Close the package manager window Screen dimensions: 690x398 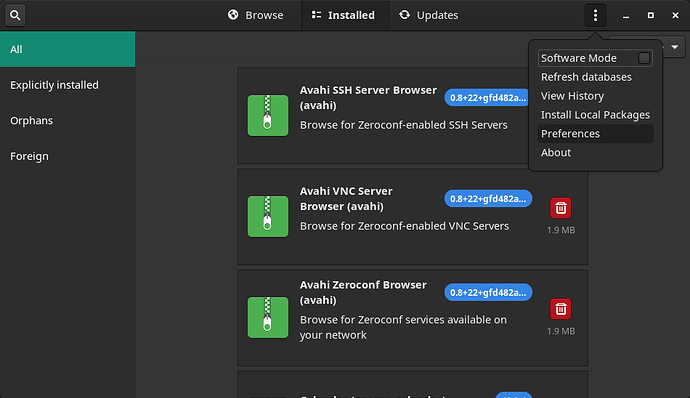click(675, 15)
